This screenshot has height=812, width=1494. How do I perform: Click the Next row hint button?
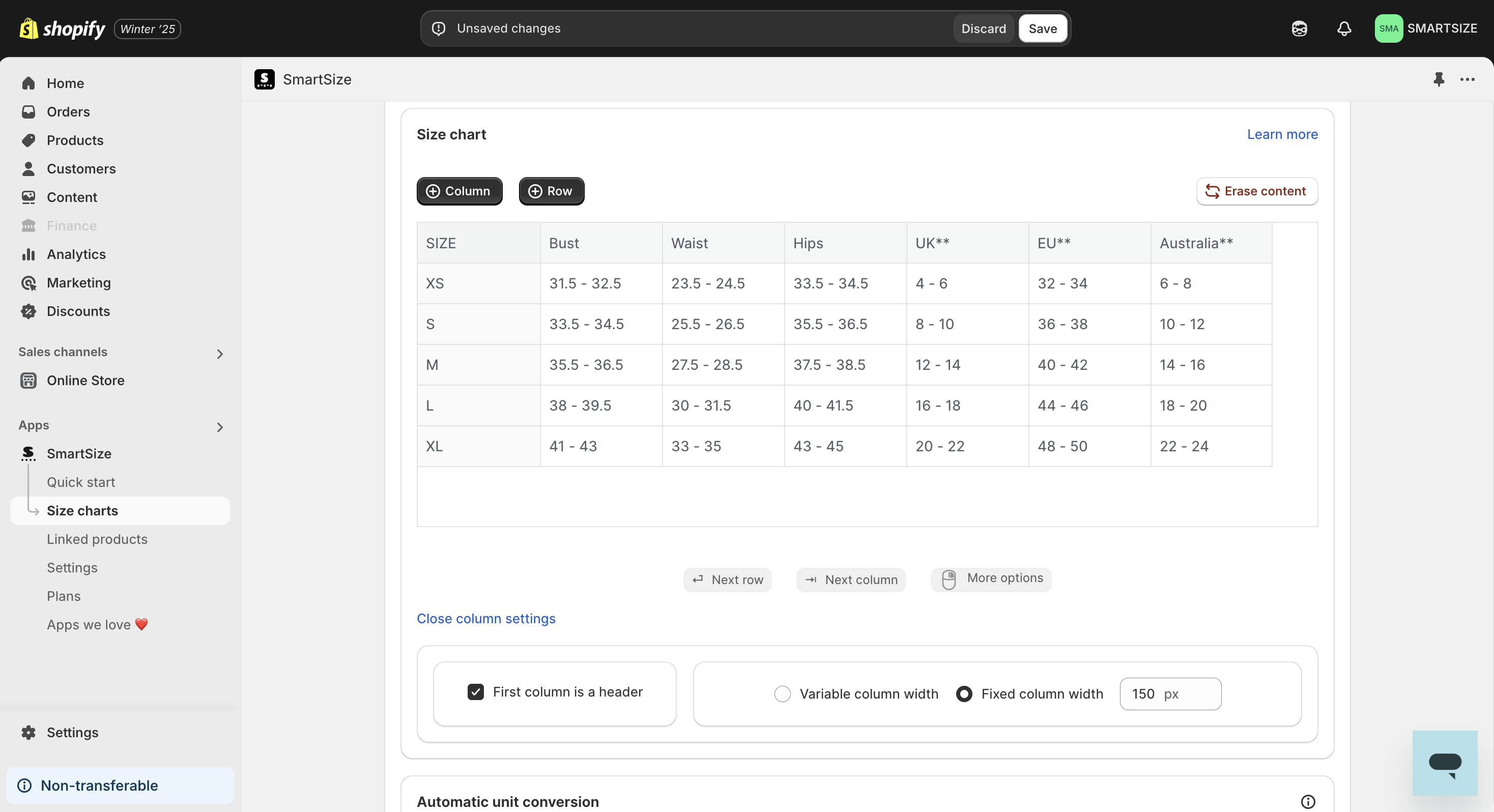point(727,579)
